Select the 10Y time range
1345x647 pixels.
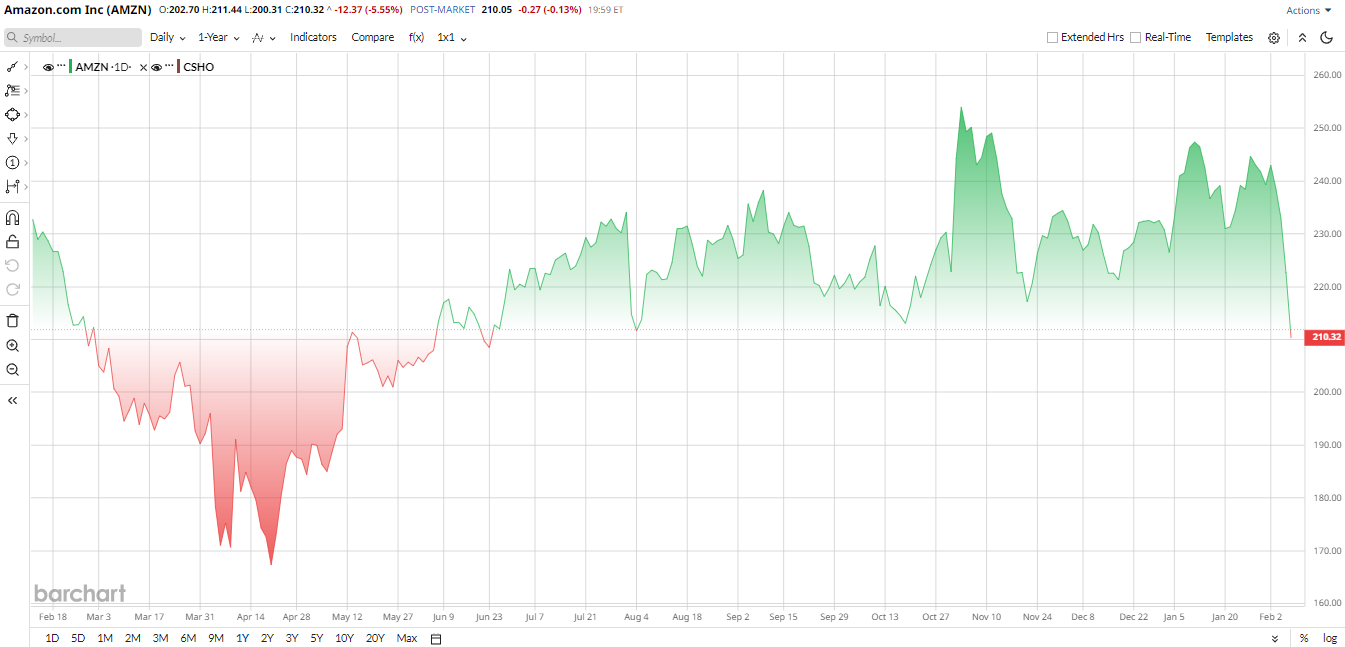tap(344, 638)
